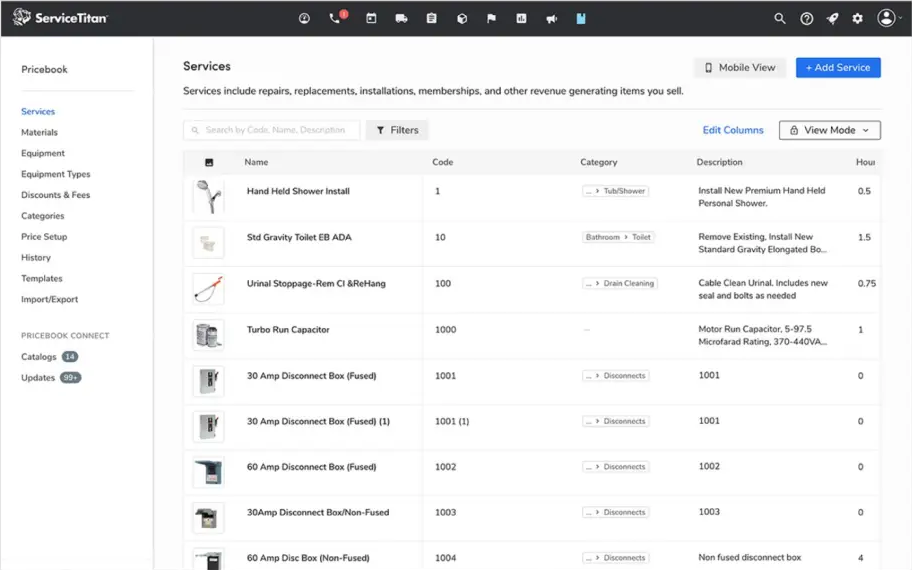Viewport: 912px width, 570px height.
Task: Expand Disconnects chip for code 1001 row
Action: [615, 376]
